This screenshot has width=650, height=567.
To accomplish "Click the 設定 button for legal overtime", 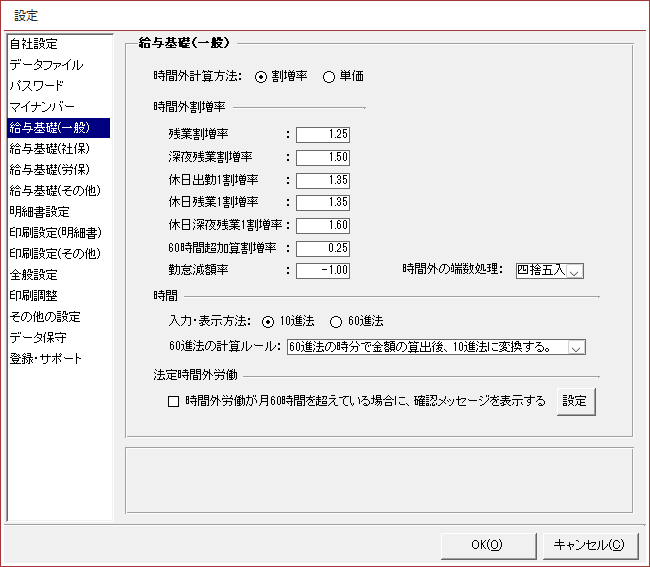I will pyautogui.click(x=576, y=401).
